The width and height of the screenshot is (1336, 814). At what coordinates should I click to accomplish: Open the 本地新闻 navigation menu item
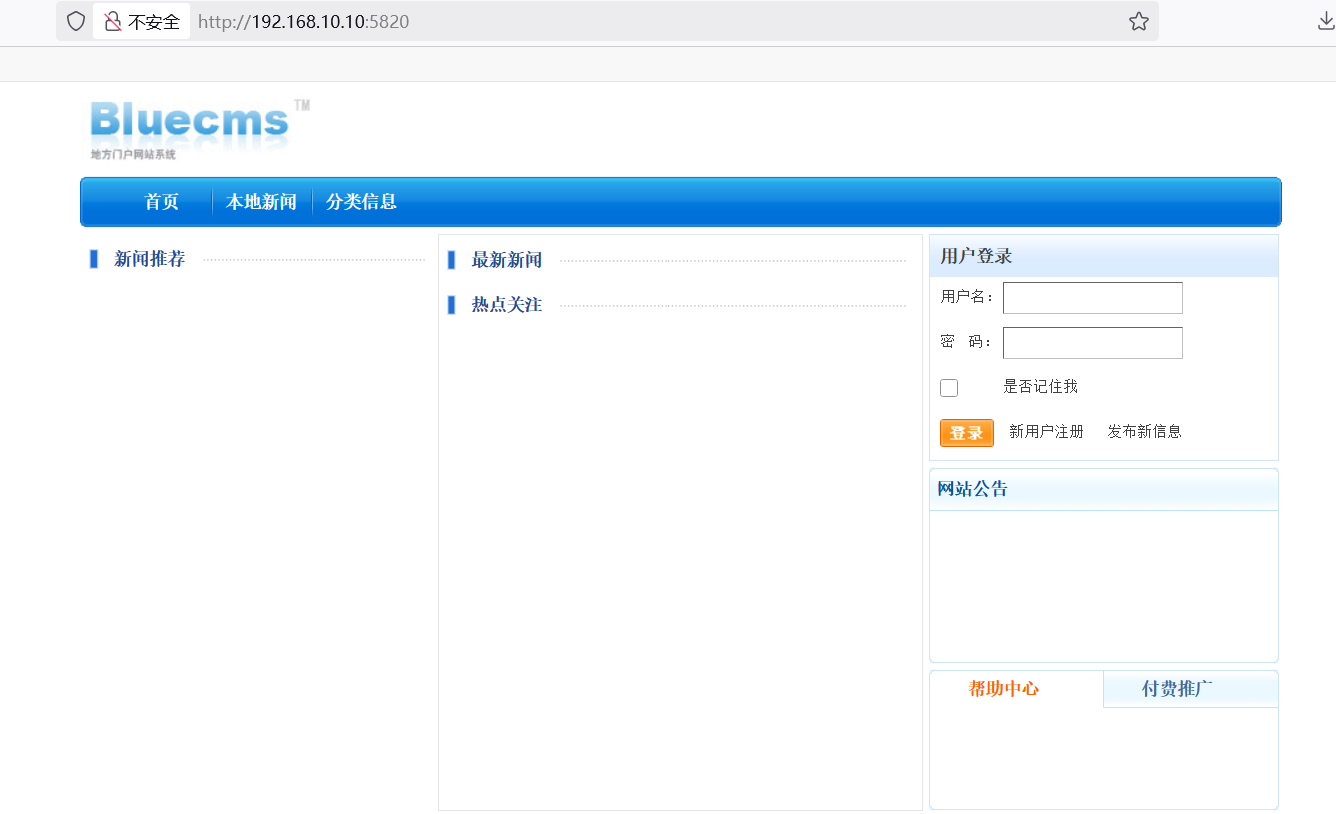point(261,202)
